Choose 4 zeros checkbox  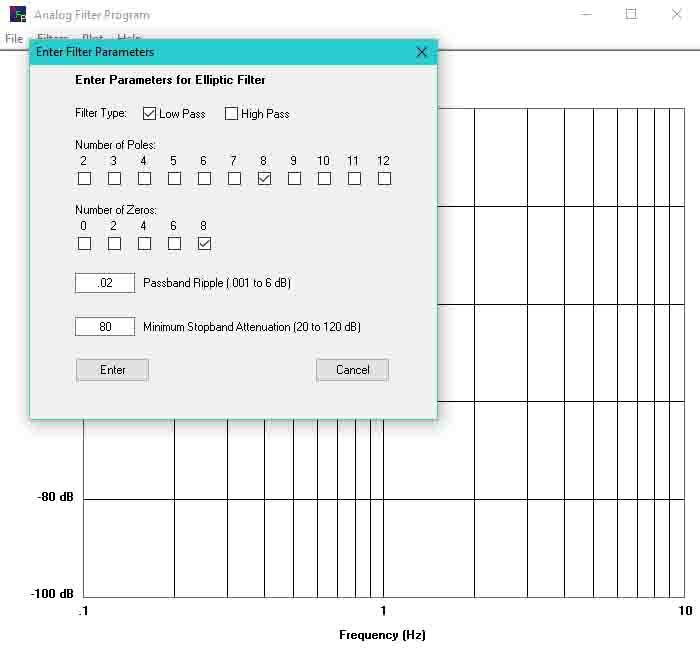point(144,244)
